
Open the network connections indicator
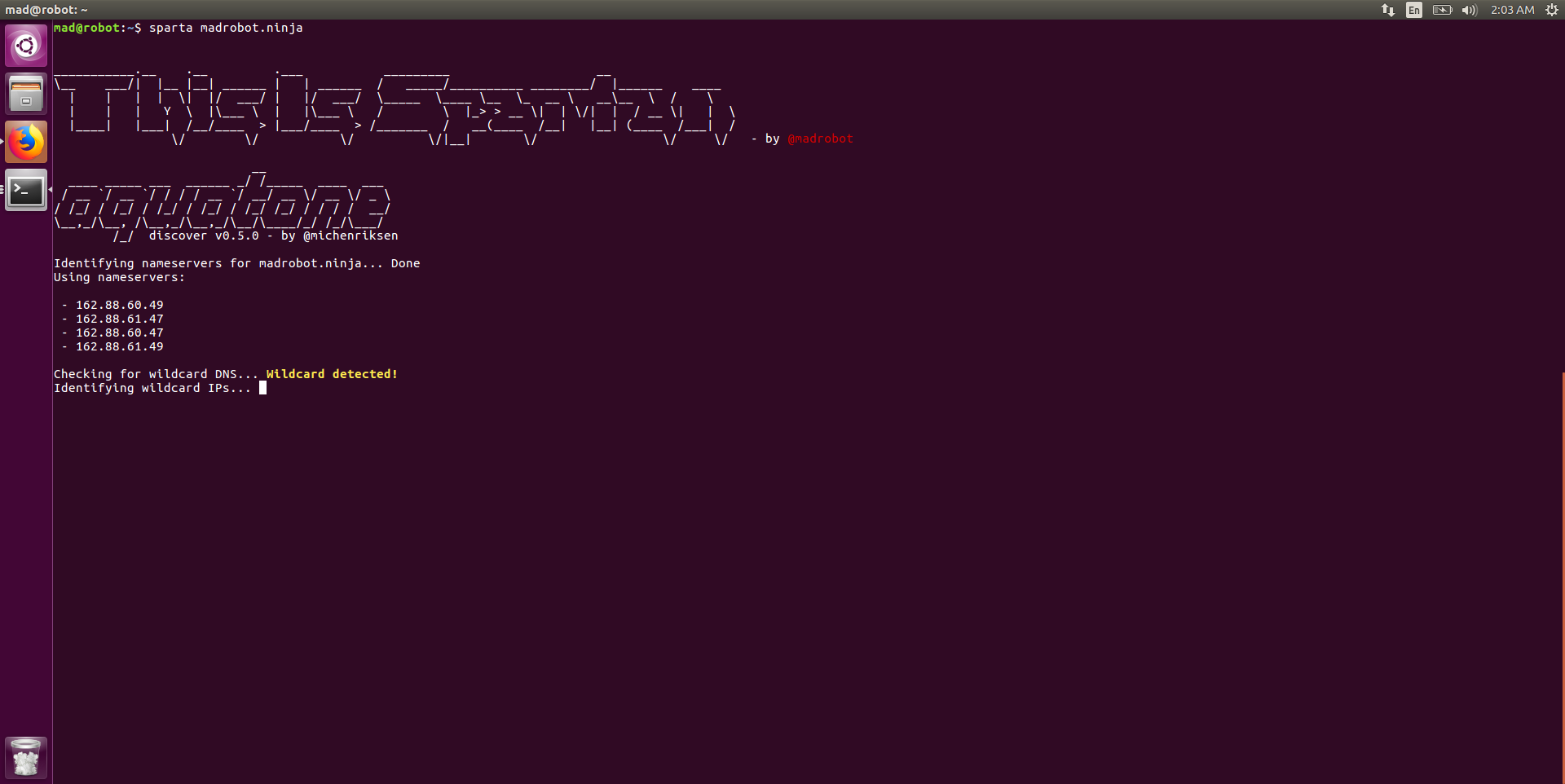[x=1387, y=10]
